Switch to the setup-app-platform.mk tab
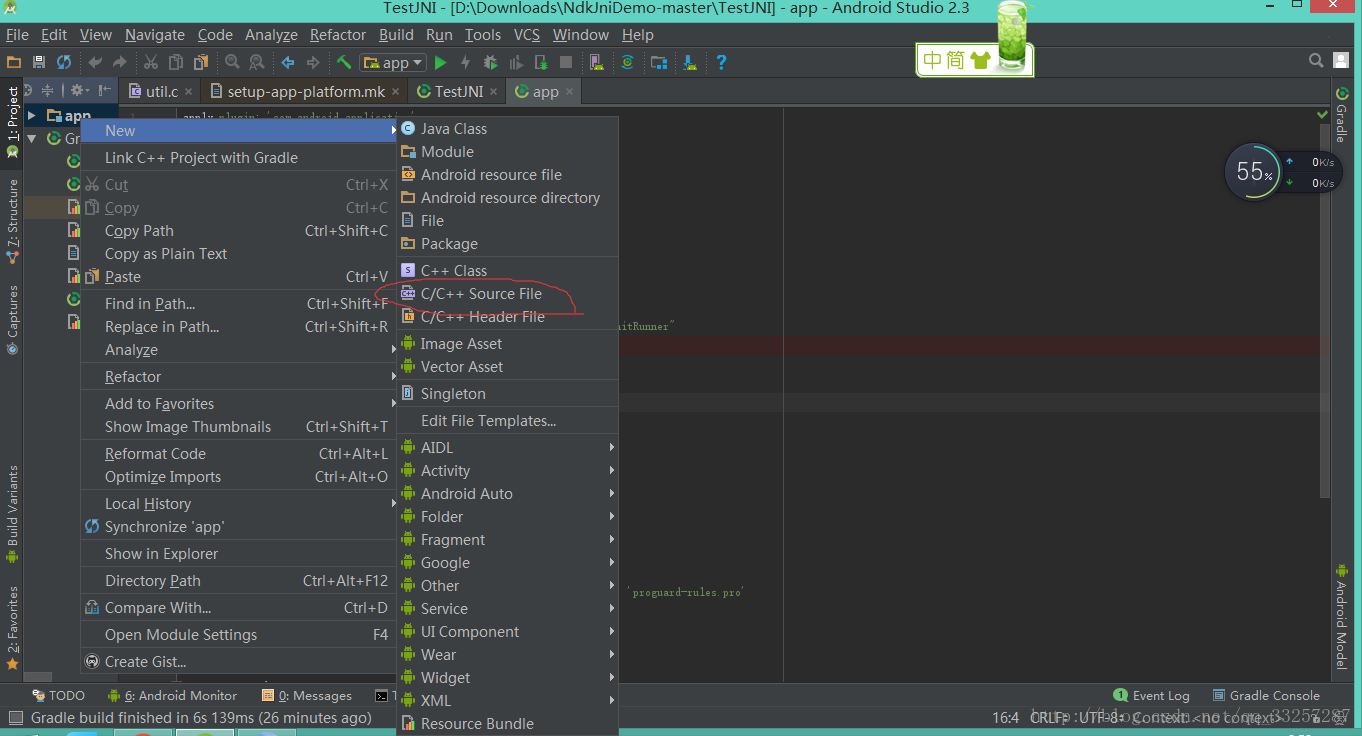This screenshot has width=1362, height=736. [x=306, y=91]
